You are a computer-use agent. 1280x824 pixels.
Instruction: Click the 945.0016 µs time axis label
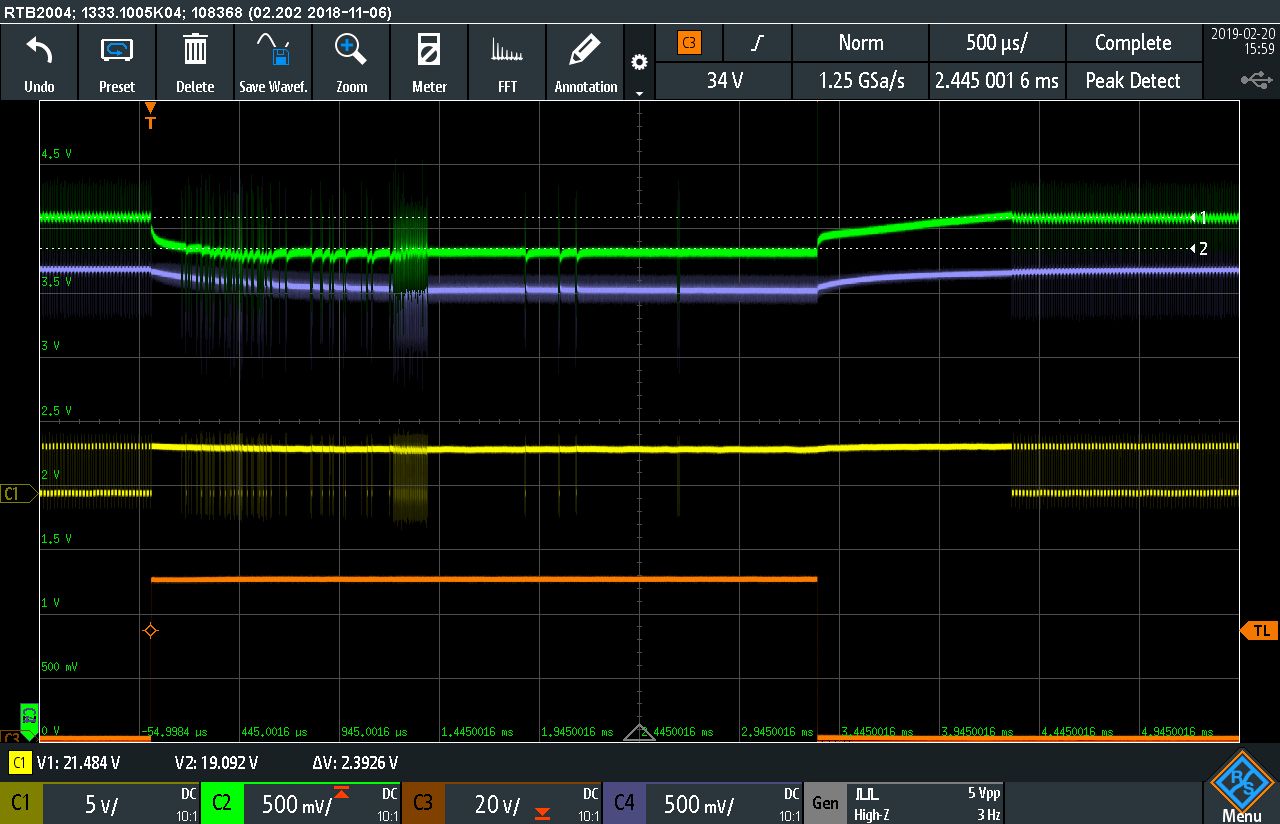(374, 733)
